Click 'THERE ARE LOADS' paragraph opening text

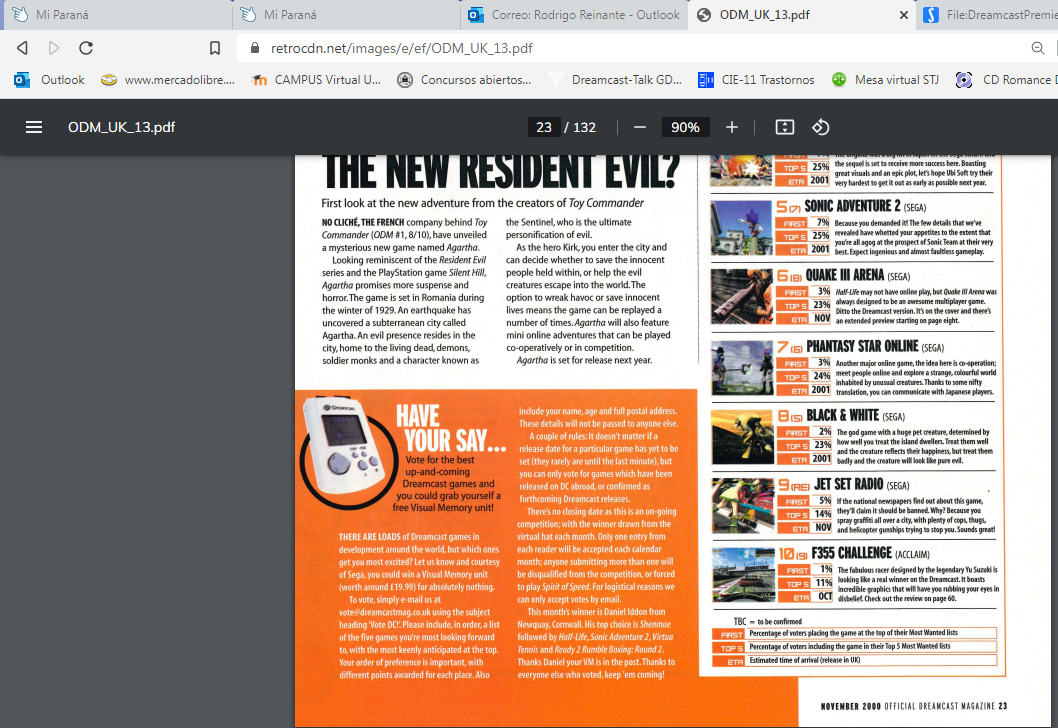369,537
